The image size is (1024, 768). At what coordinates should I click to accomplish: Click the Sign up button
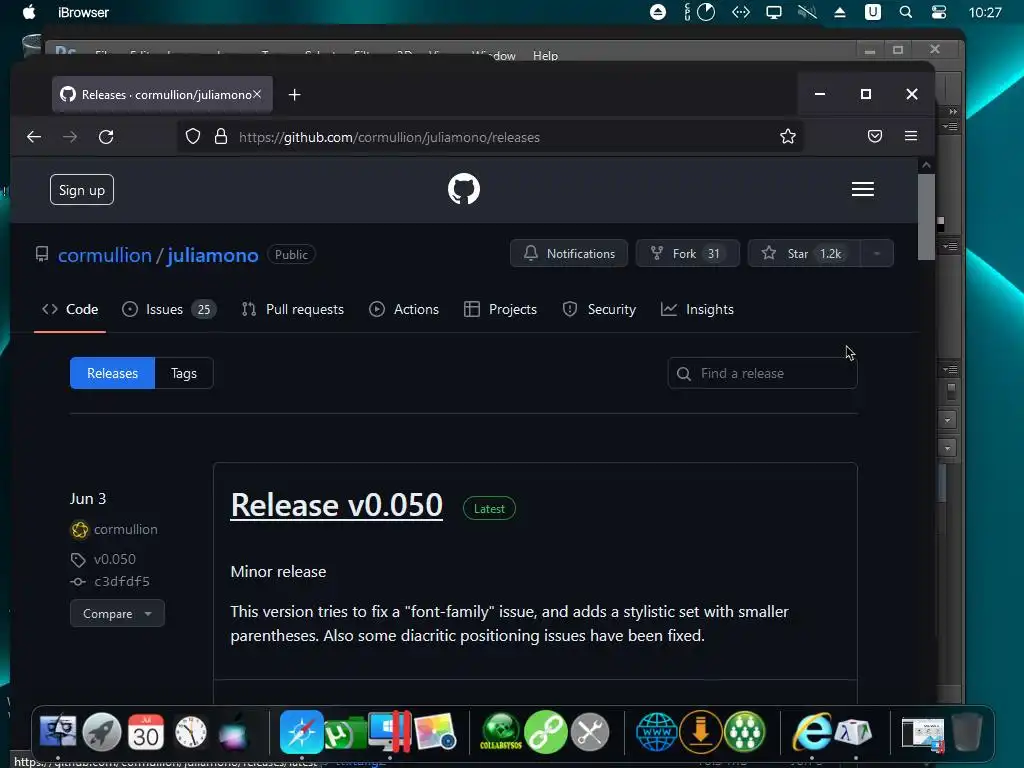pos(82,189)
